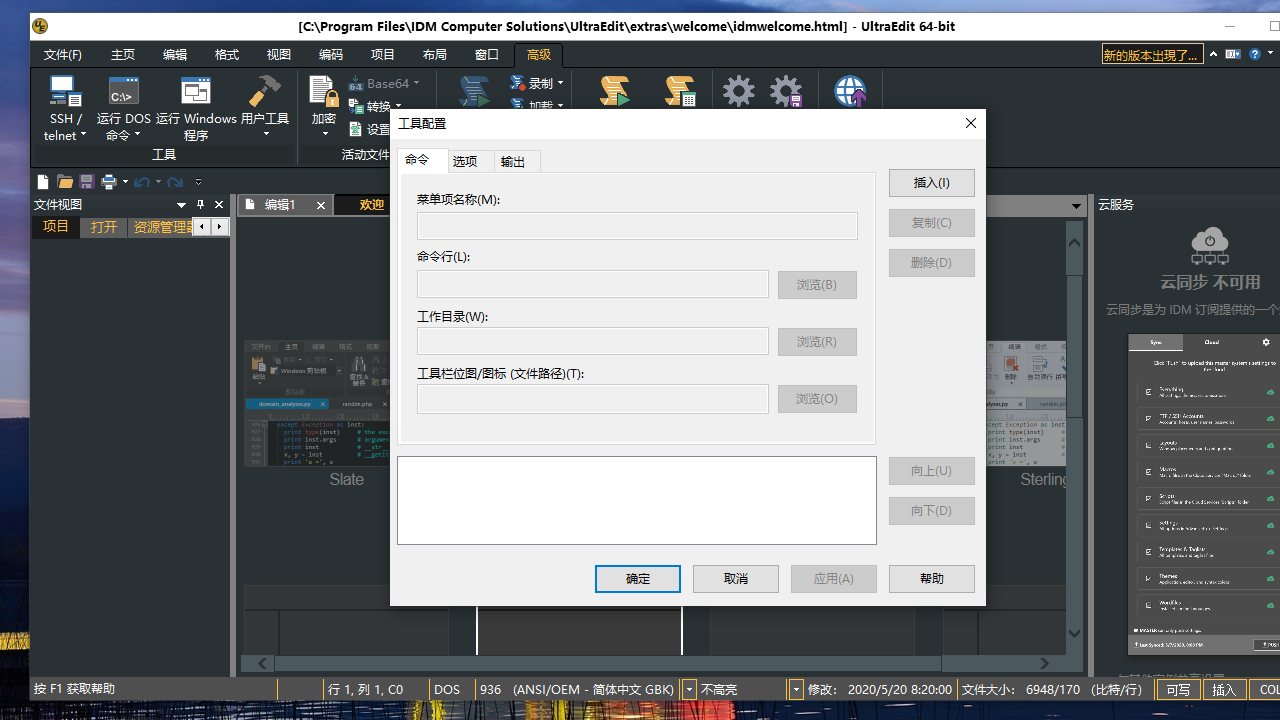
Task: Click the 转换 (convert) icon
Action: [x=370, y=105]
